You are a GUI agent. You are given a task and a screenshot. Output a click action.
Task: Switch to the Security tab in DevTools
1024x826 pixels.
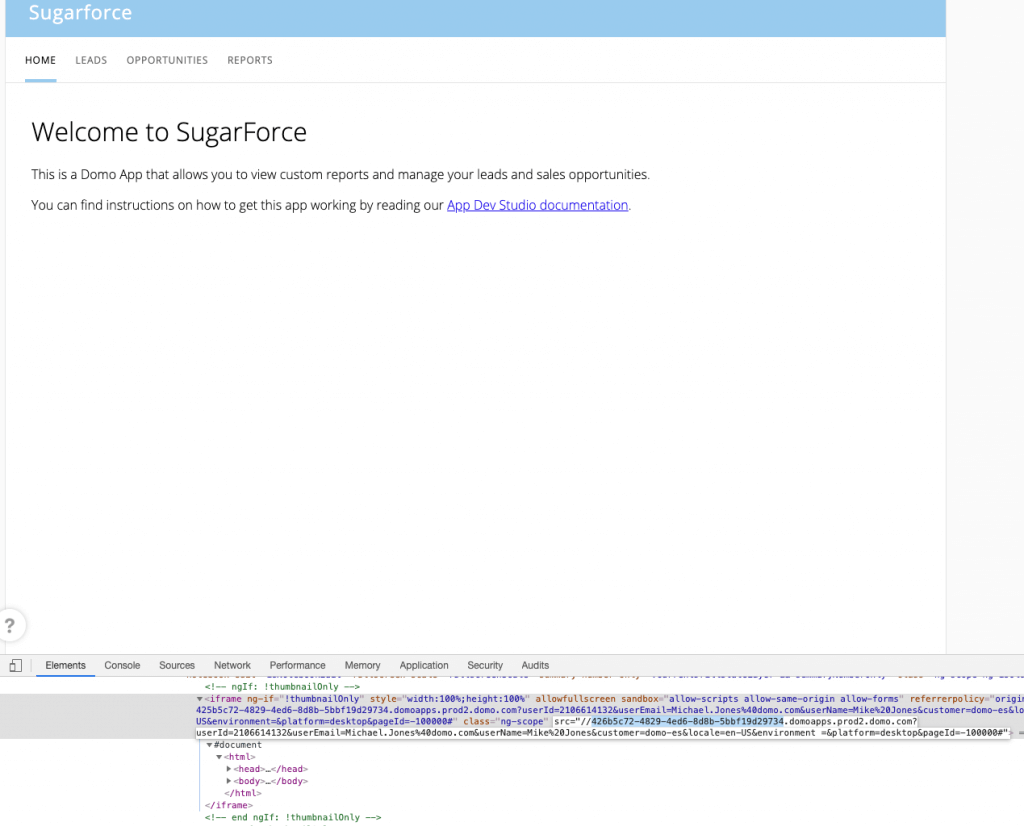485,665
